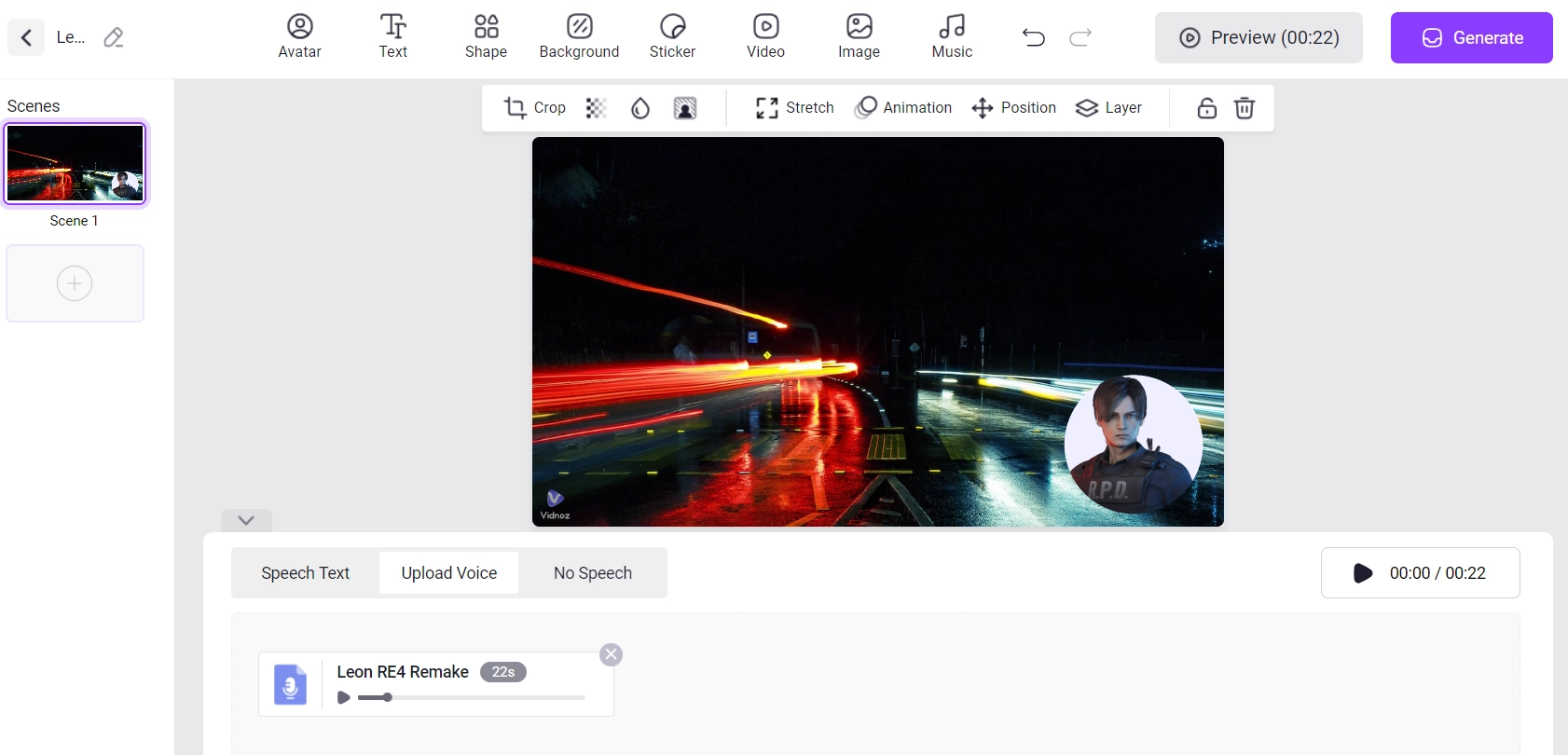The height and width of the screenshot is (755, 1568).
Task: Open the Animation options
Action: pyautogui.click(x=902, y=108)
